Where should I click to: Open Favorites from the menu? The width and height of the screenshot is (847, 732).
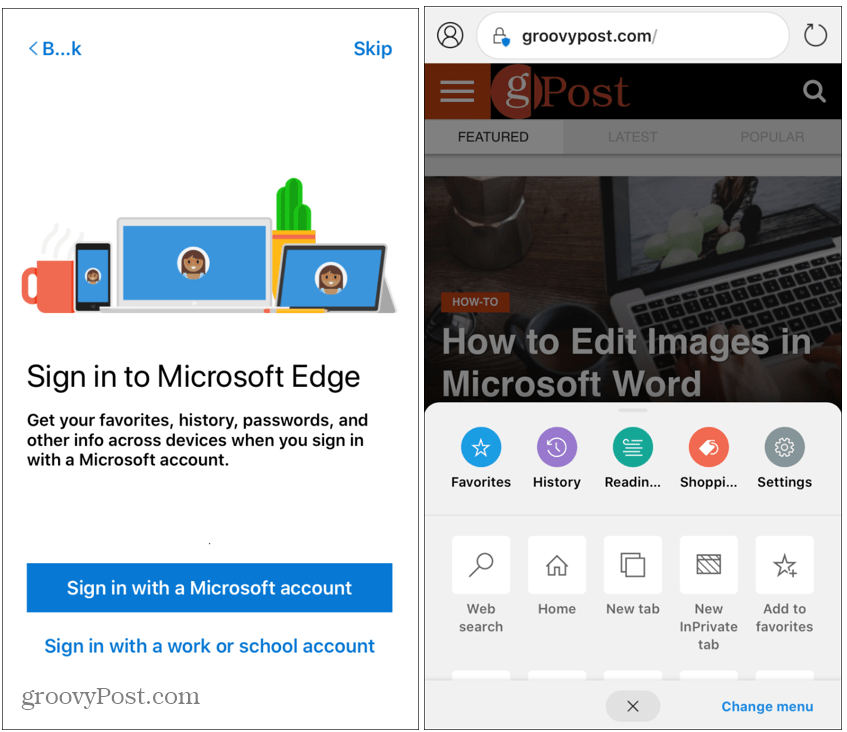click(481, 458)
